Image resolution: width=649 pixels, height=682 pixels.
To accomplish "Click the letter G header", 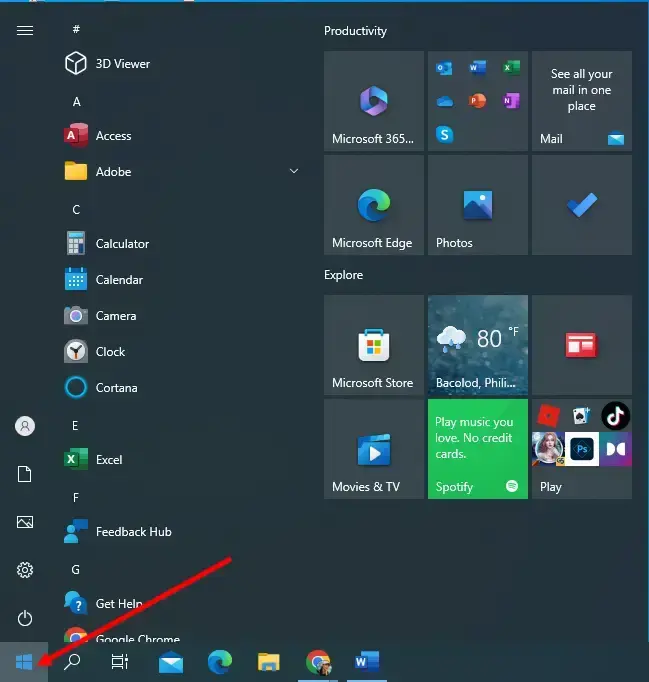I will (x=76, y=569).
